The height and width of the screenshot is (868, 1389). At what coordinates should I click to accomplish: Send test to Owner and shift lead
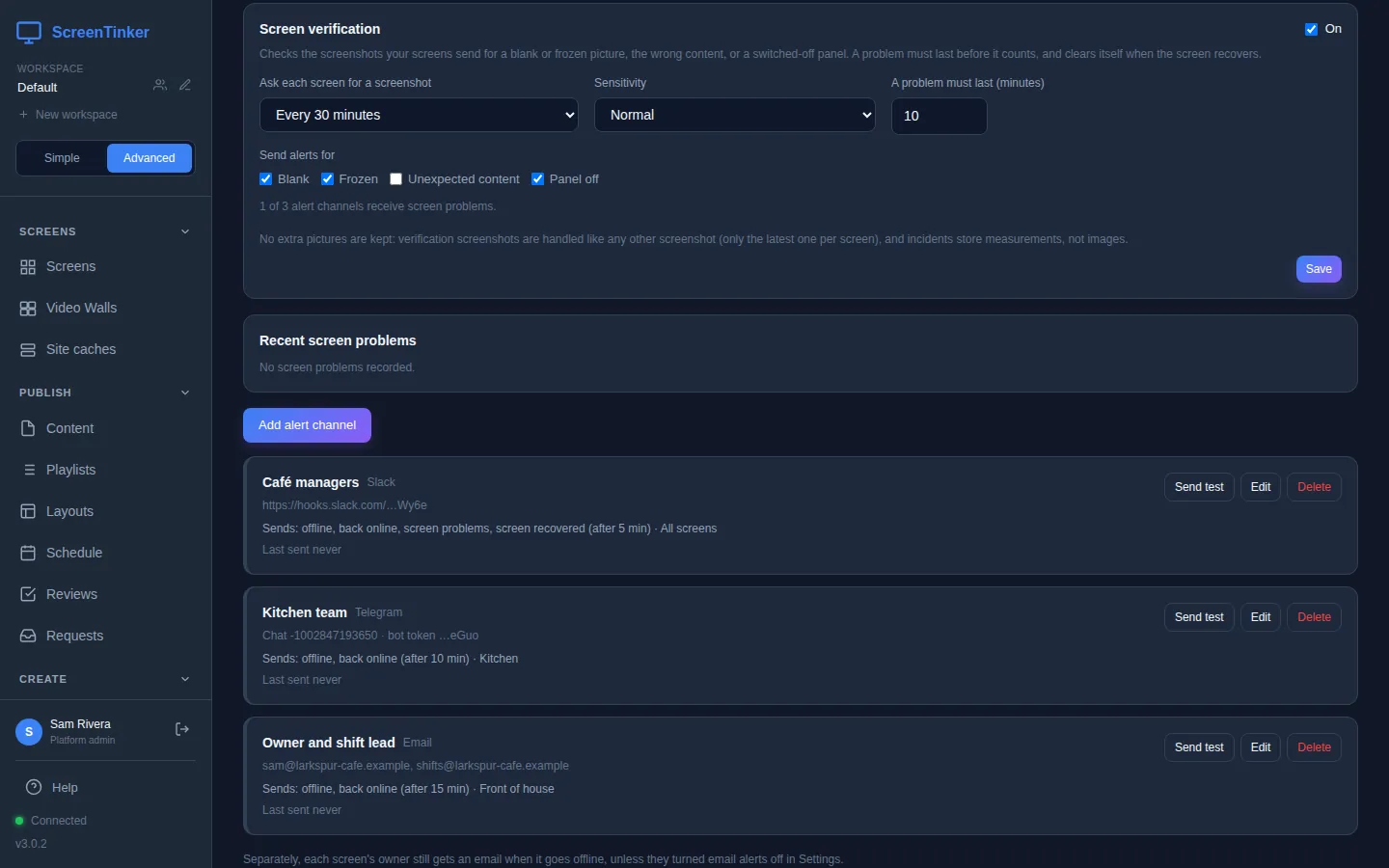coord(1199,747)
